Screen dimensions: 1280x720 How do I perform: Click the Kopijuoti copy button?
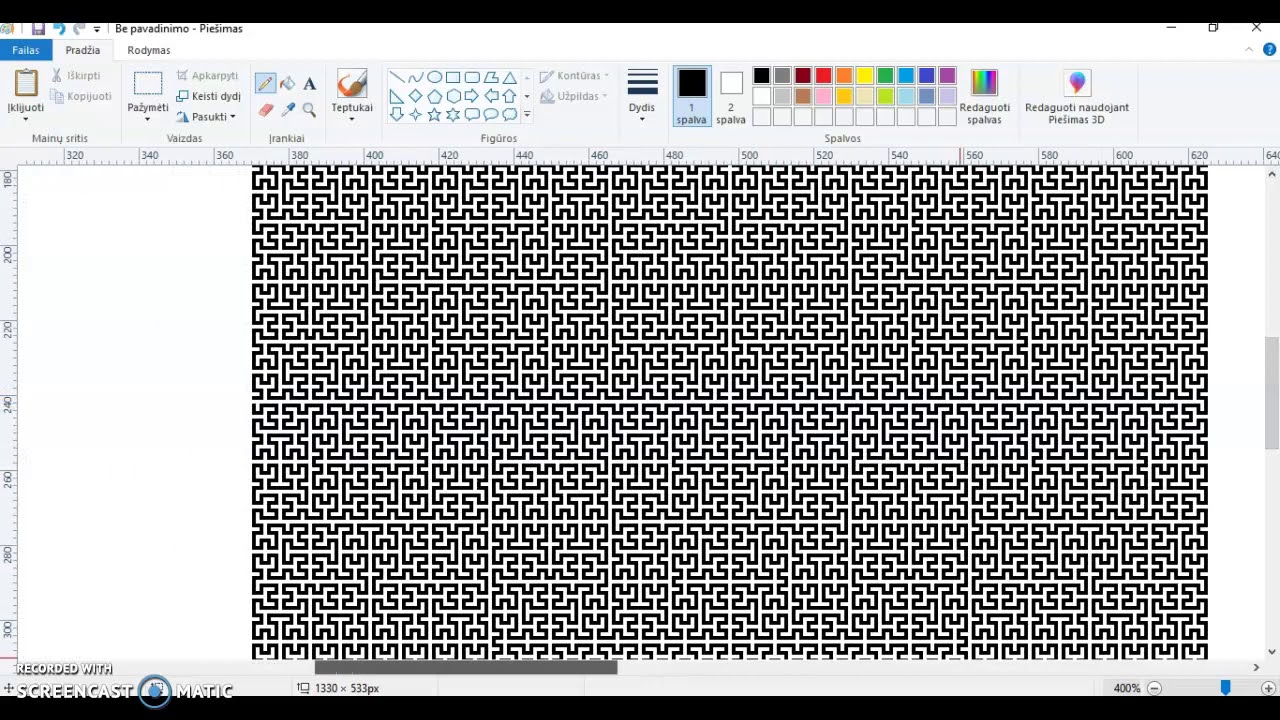(81, 96)
